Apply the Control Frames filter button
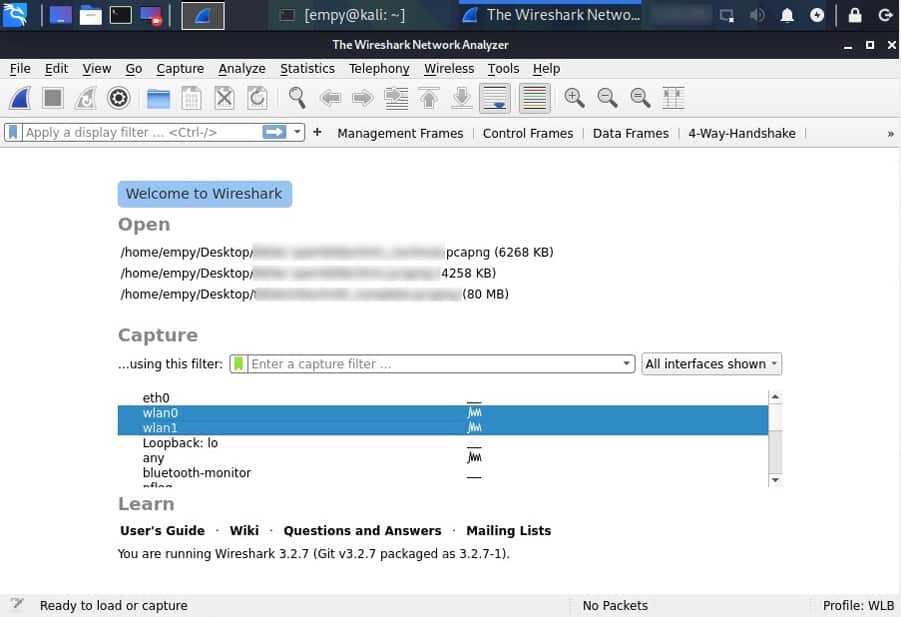 pyautogui.click(x=527, y=133)
